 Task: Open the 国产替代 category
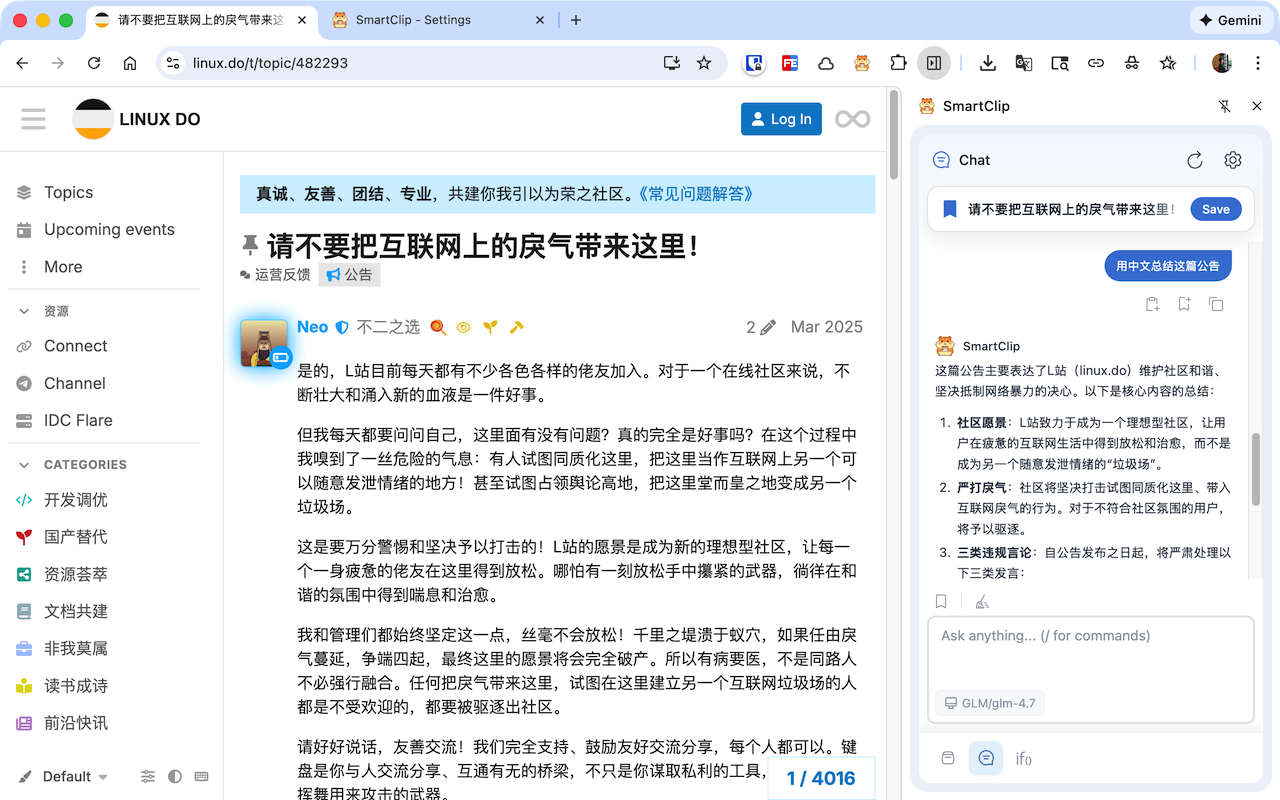tap(75, 537)
